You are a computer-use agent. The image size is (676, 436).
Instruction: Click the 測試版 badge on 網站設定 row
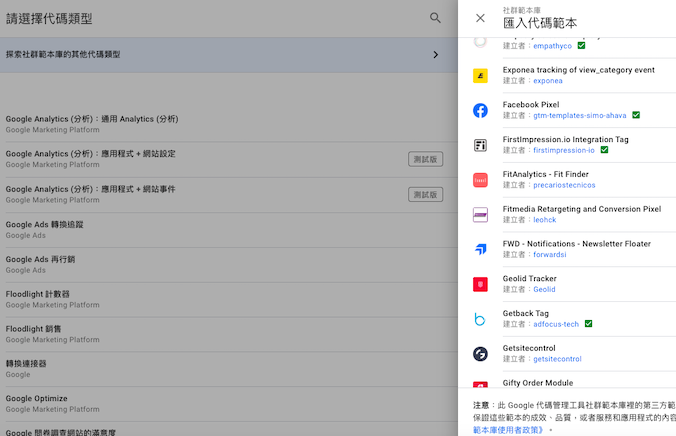point(426,159)
